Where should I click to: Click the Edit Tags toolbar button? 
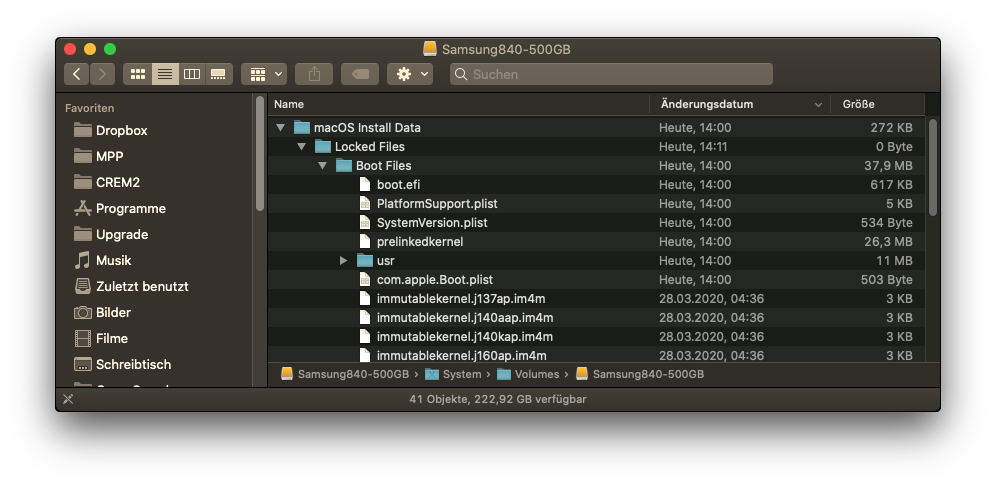[360, 74]
